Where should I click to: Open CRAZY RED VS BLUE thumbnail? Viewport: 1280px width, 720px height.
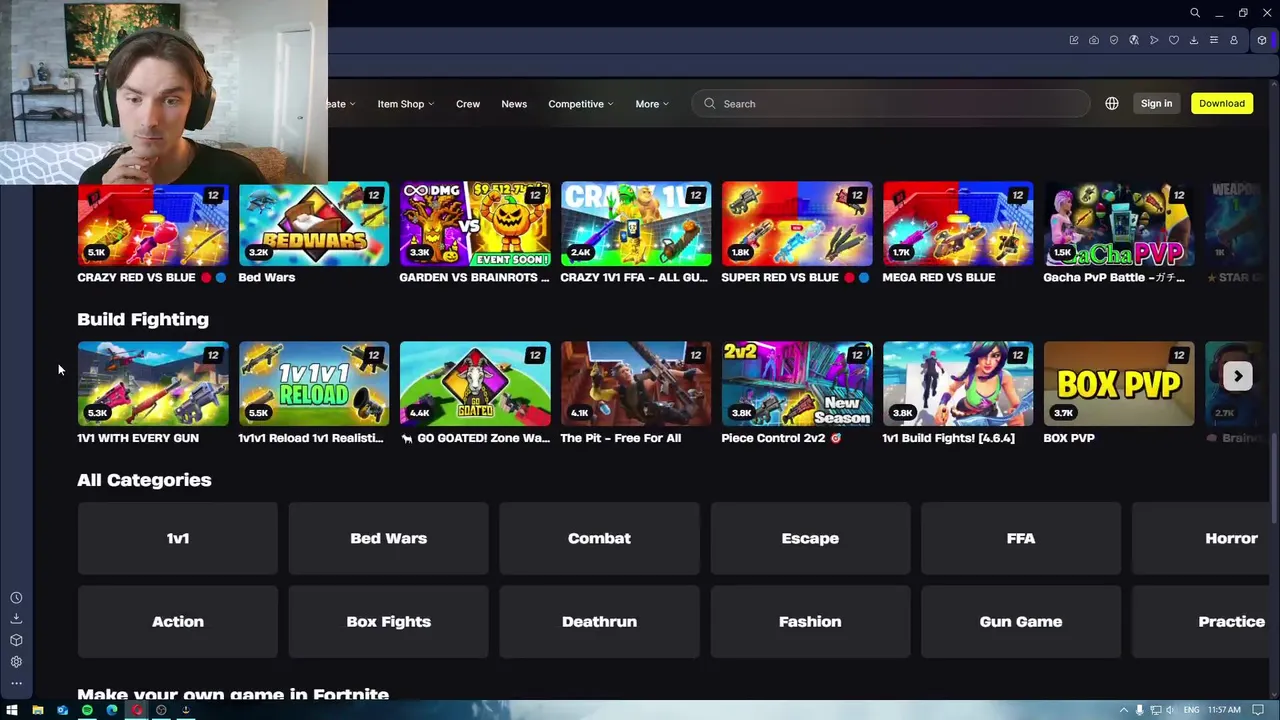[153, 224]
